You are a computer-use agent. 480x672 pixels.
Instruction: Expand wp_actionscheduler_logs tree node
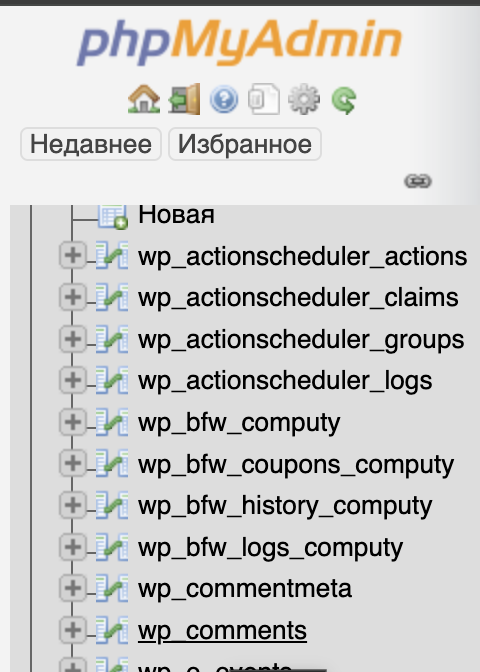click(x=73, y=380)
